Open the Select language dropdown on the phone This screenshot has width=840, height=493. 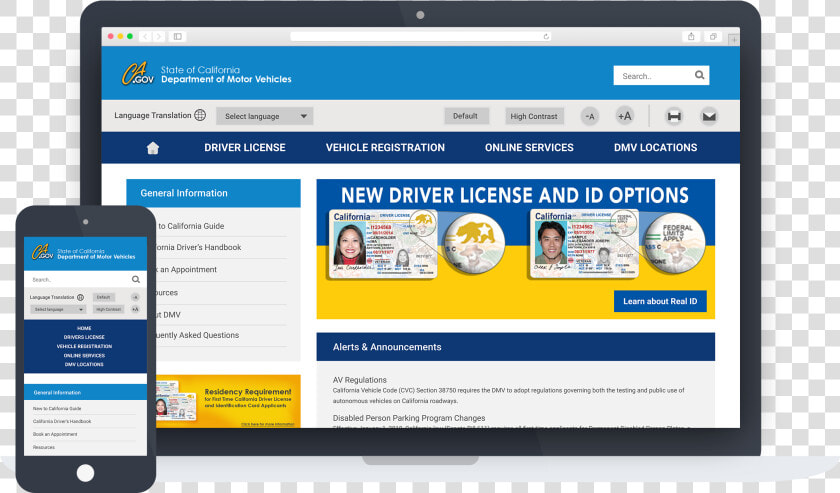(x=57, y=309)
